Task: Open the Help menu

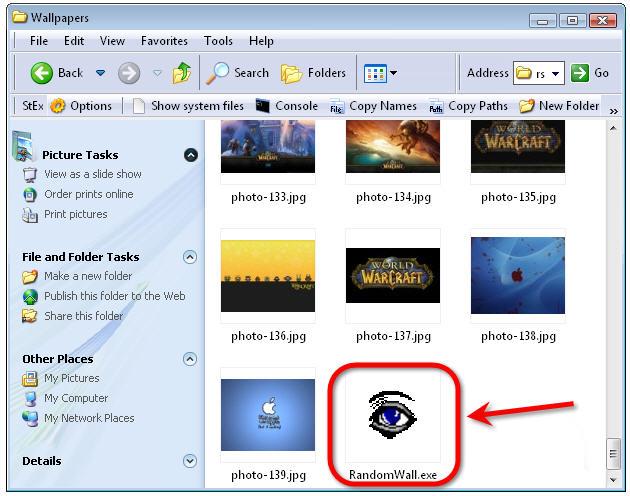Action: tap(261, 41)
